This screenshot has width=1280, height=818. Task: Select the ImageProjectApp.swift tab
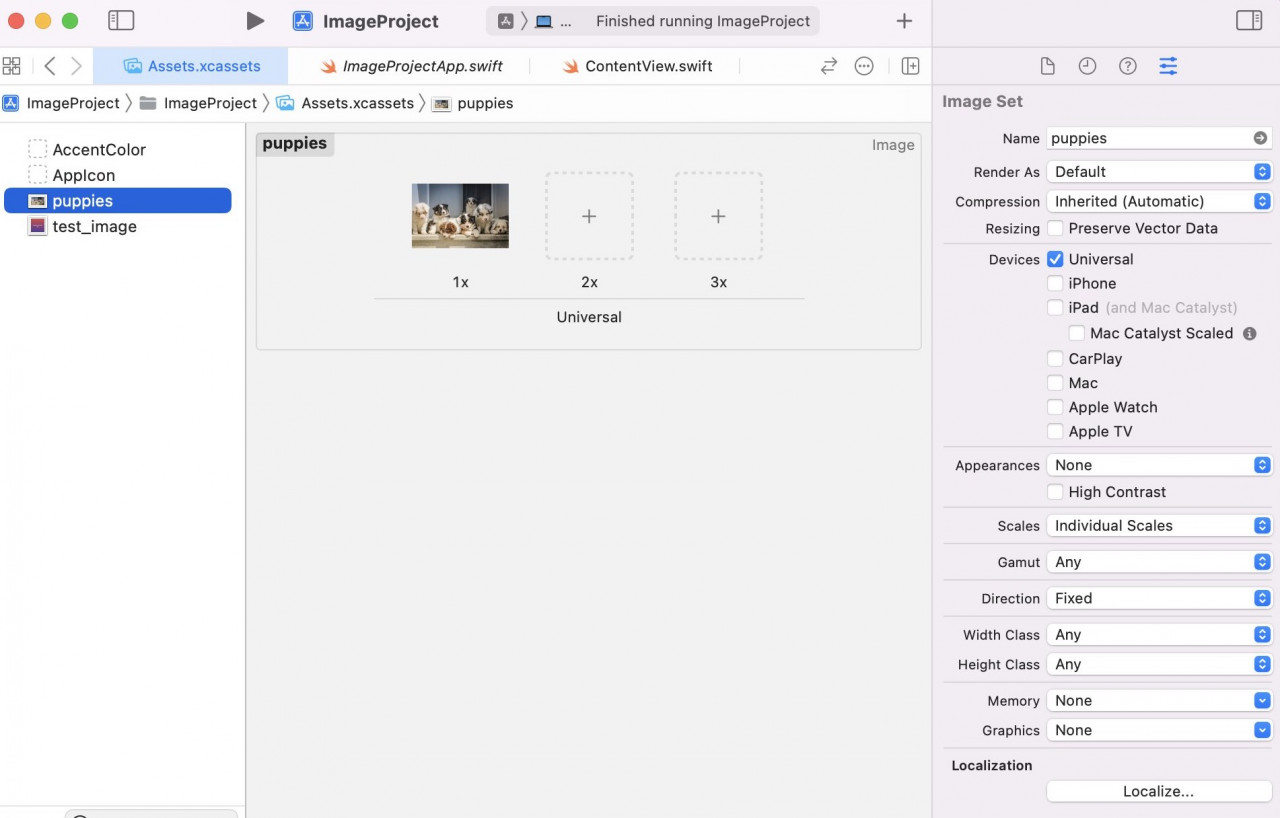pyautogui.click(x=420, y=66)
